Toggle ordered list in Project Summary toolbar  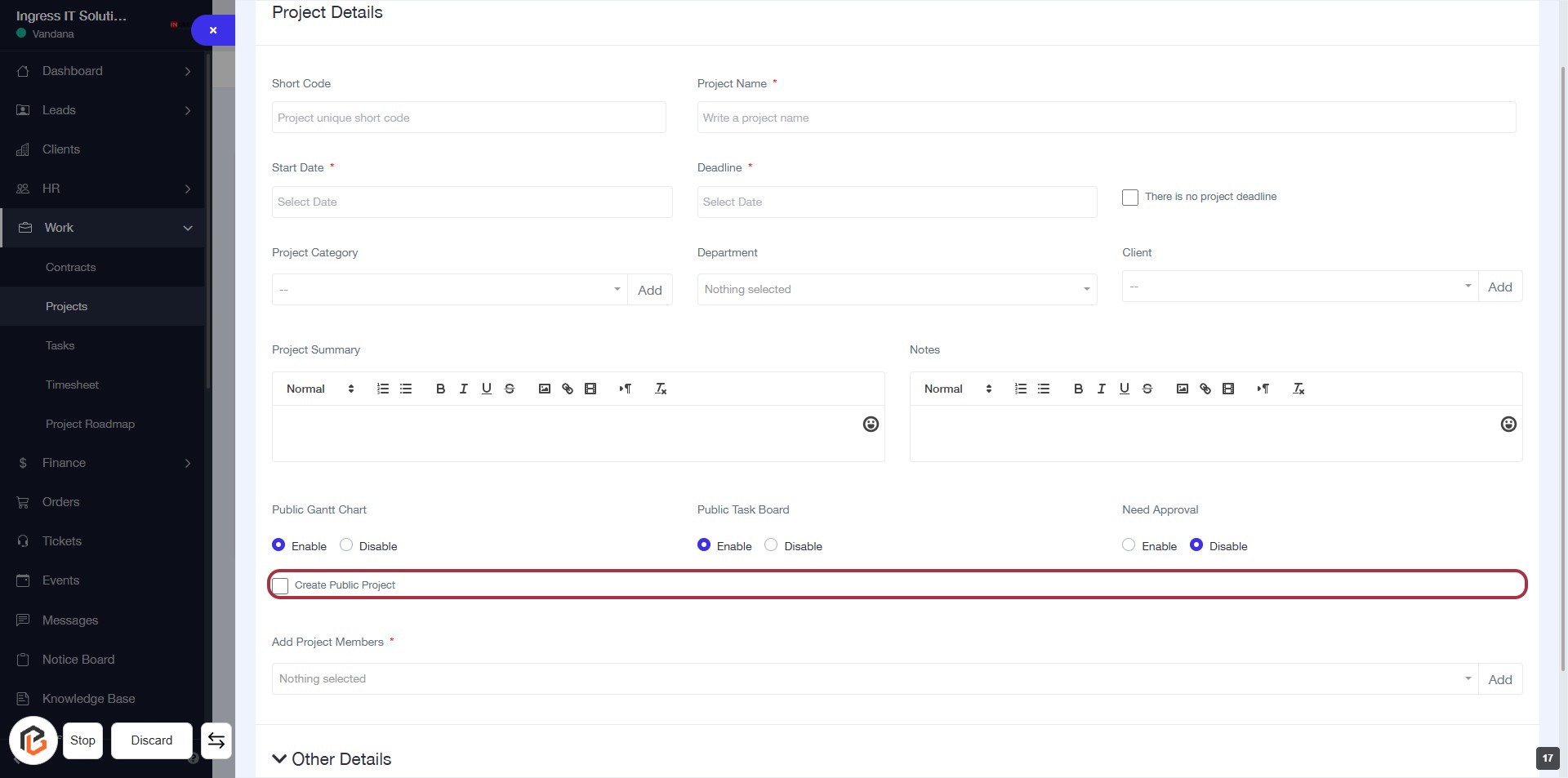[x=382, y=389]
